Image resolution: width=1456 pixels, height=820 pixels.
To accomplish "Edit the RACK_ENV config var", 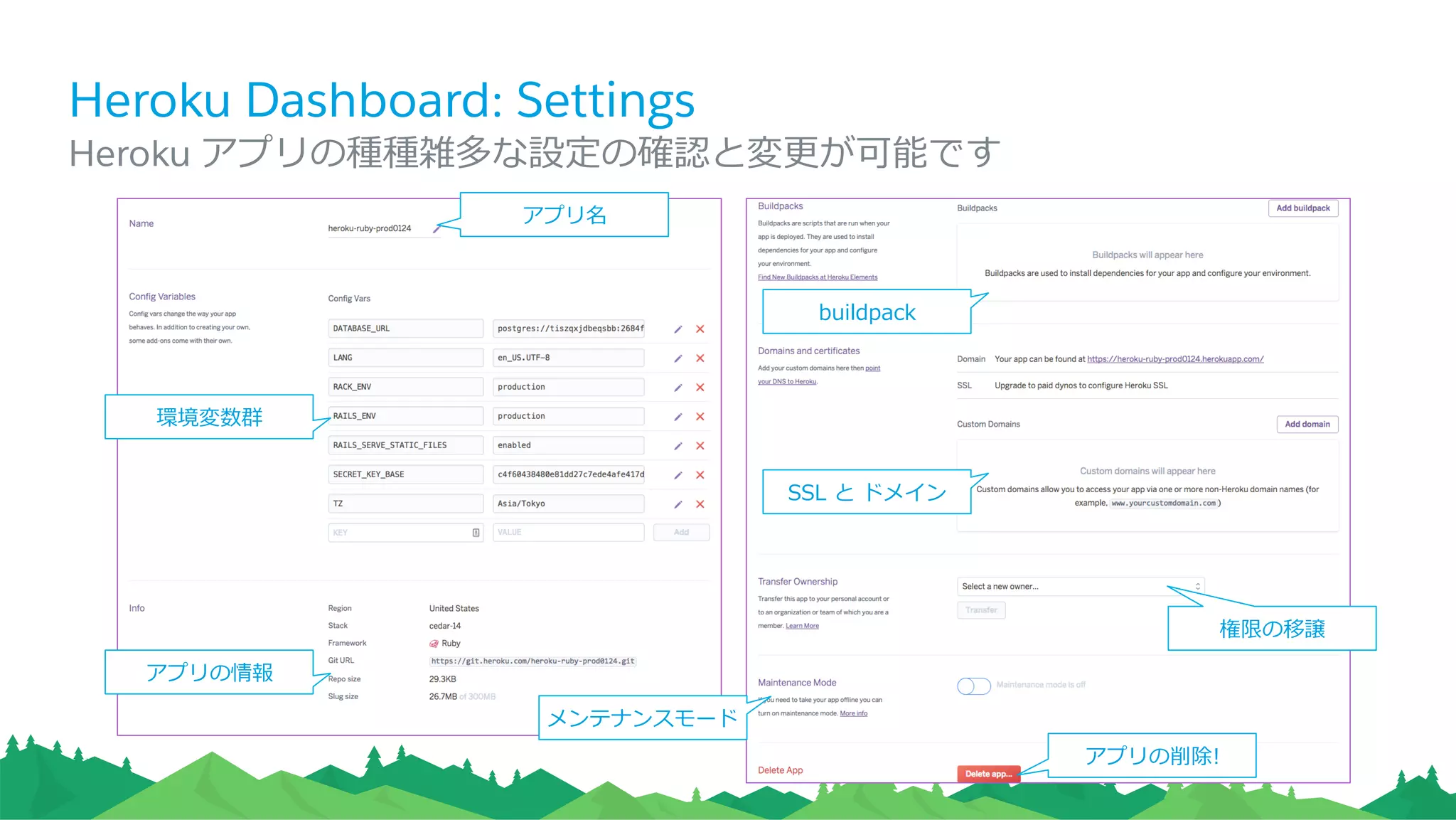I will click(678, 388).
